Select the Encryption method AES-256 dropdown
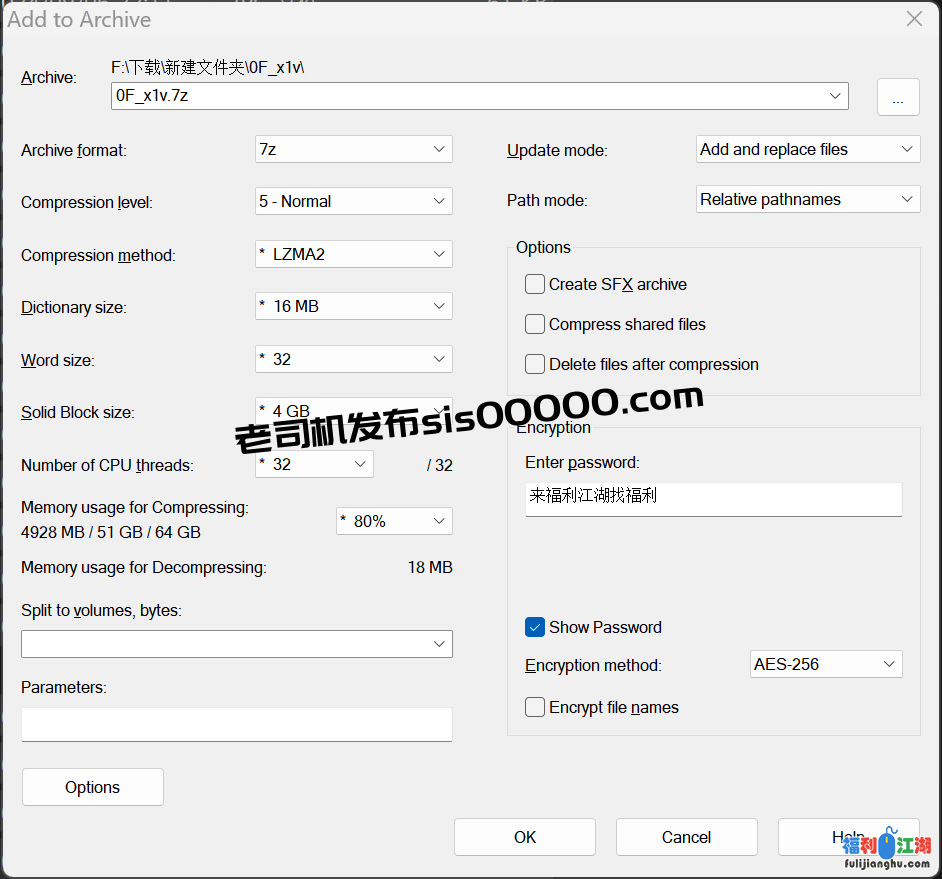Image resolution: width=942 pixels, height=879 pixels. click(x=826, y=664)
